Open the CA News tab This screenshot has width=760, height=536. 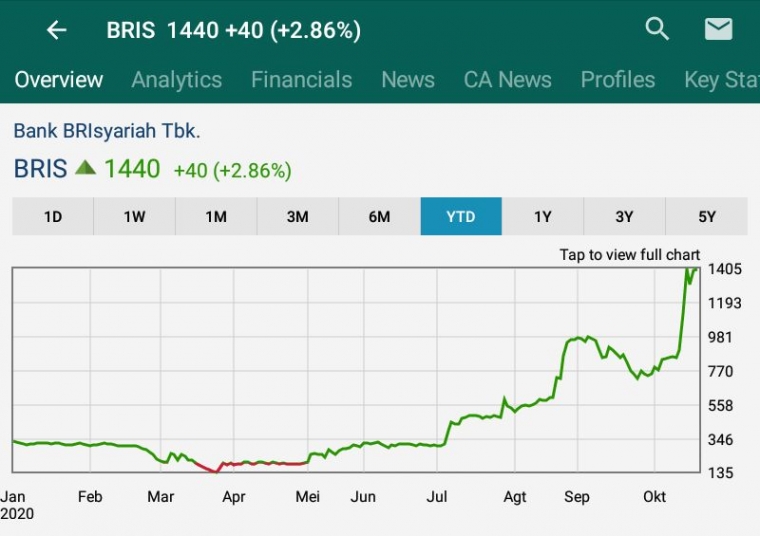507,79
